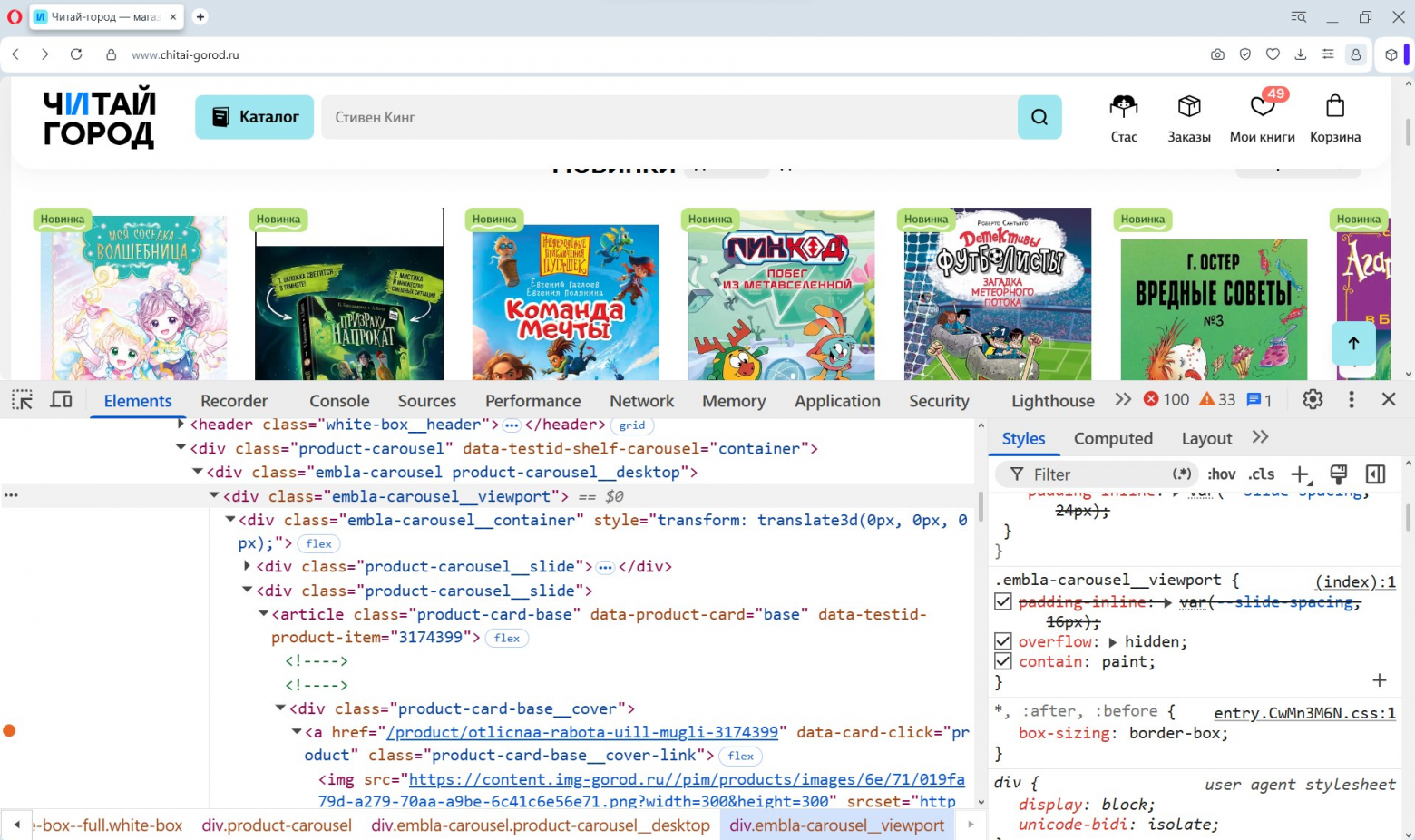Expand the overflow shorthand property triangle
Screen dimensions: 1415x840
[x=1113, y=641]
